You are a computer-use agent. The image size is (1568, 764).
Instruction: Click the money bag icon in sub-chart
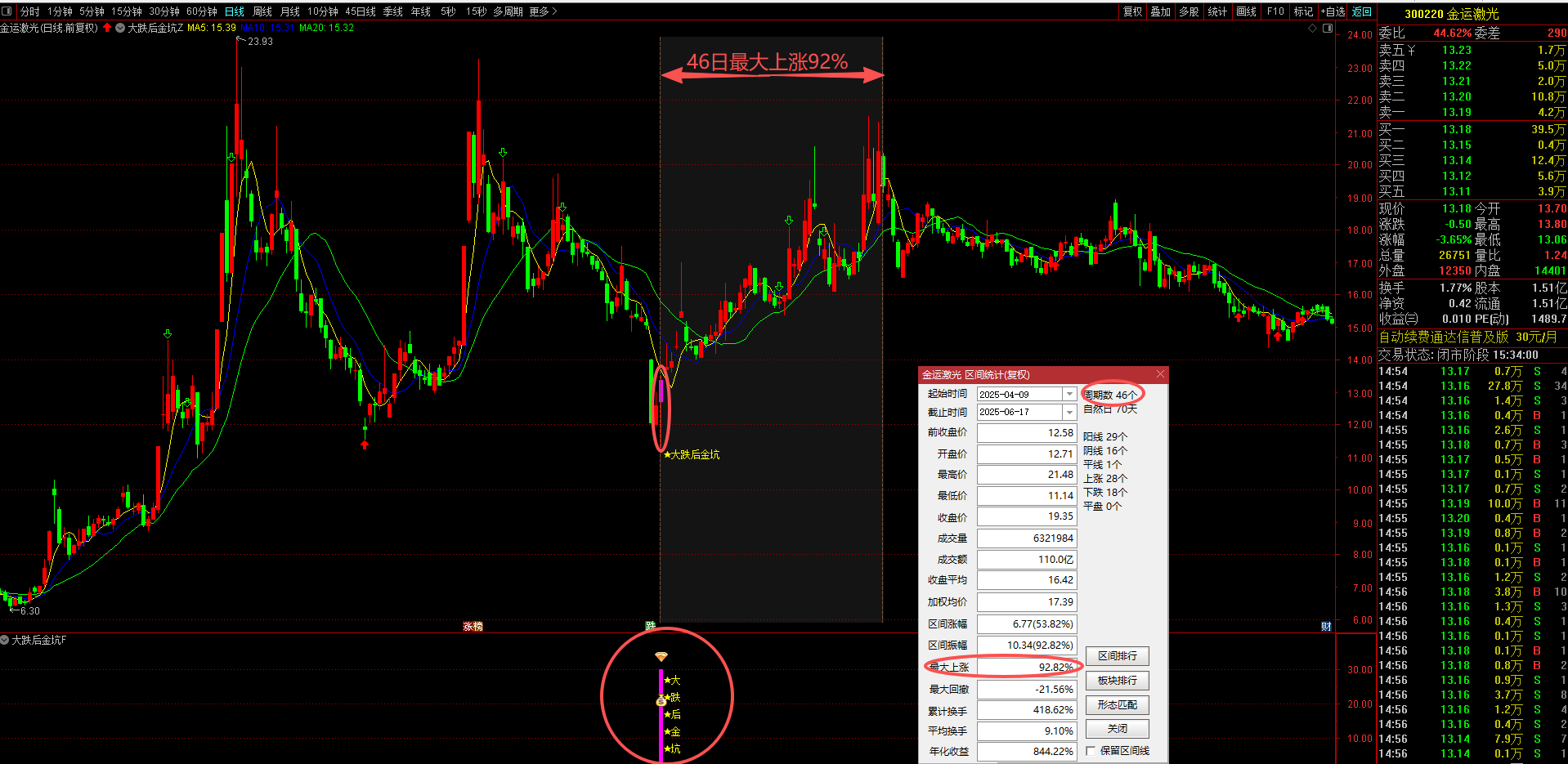[661, 700]
